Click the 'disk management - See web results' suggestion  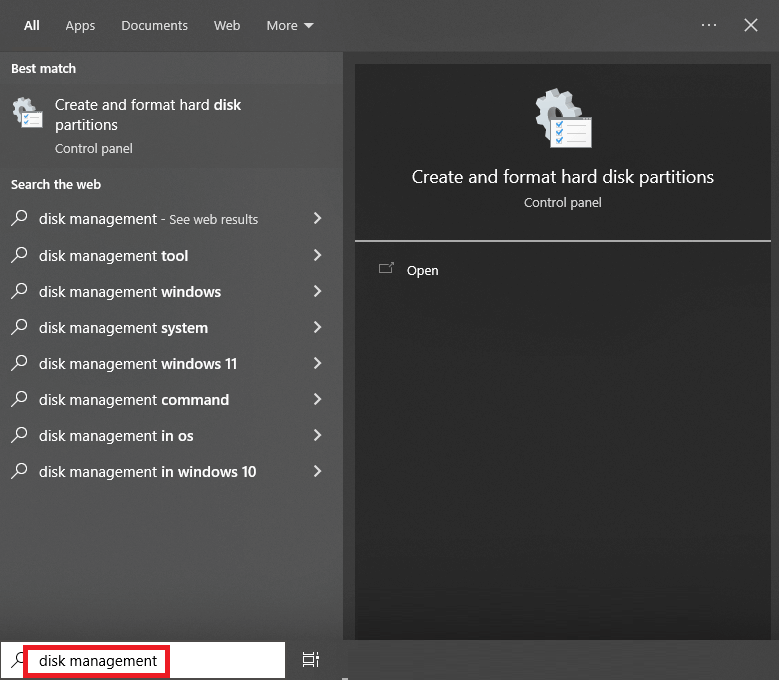click(x=171, y=219)
